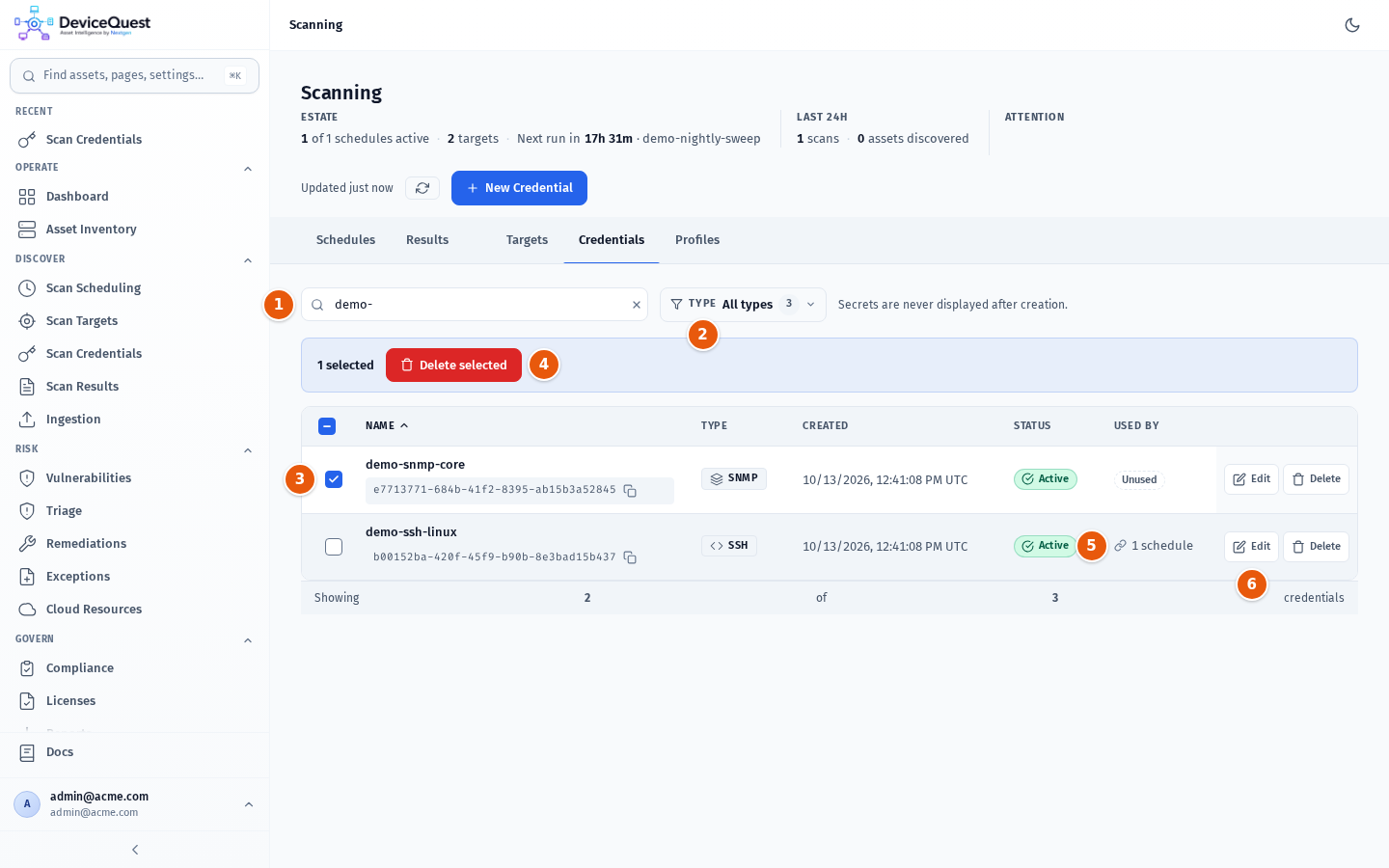Click the refresh icon beside Updated just now
The image size is (1389, 868).
pos(422,188)
